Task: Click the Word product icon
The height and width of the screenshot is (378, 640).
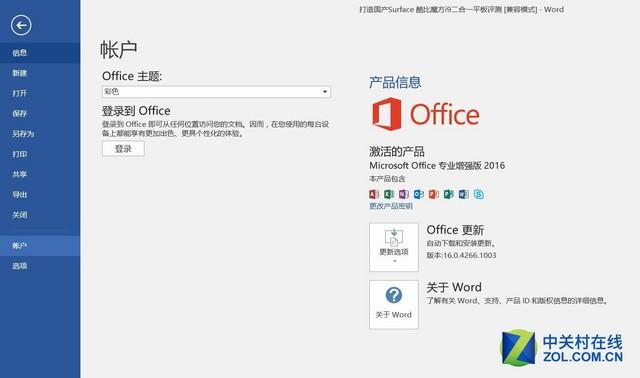Action: (464, 194)
